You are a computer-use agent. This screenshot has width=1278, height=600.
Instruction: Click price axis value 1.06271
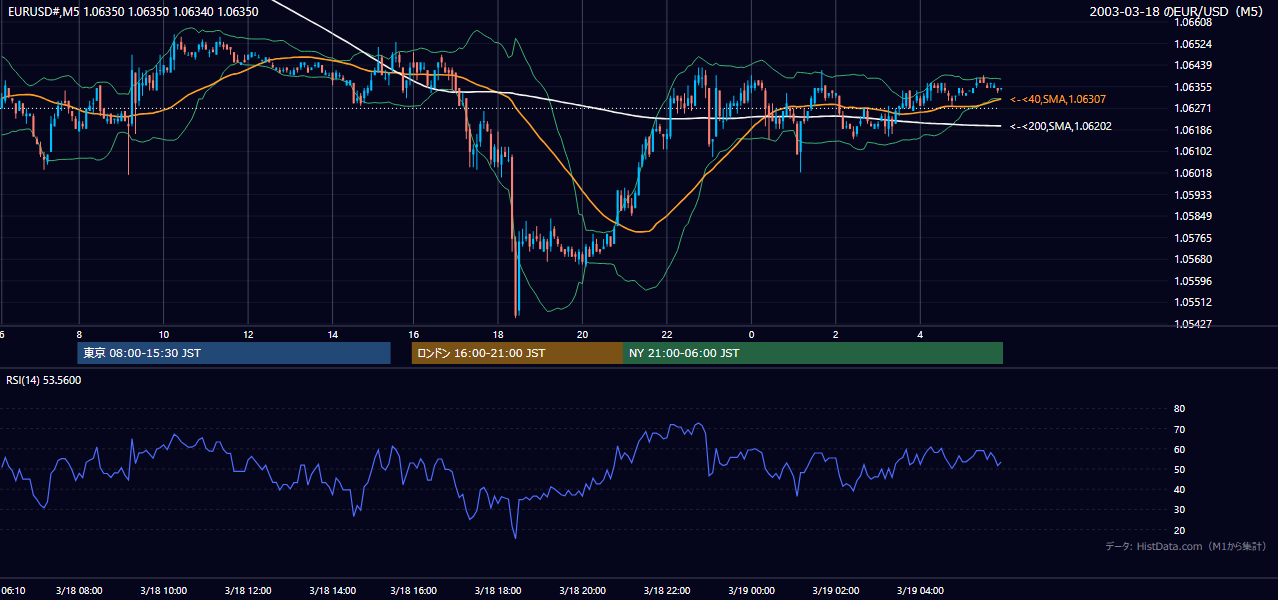(1193, 108)
